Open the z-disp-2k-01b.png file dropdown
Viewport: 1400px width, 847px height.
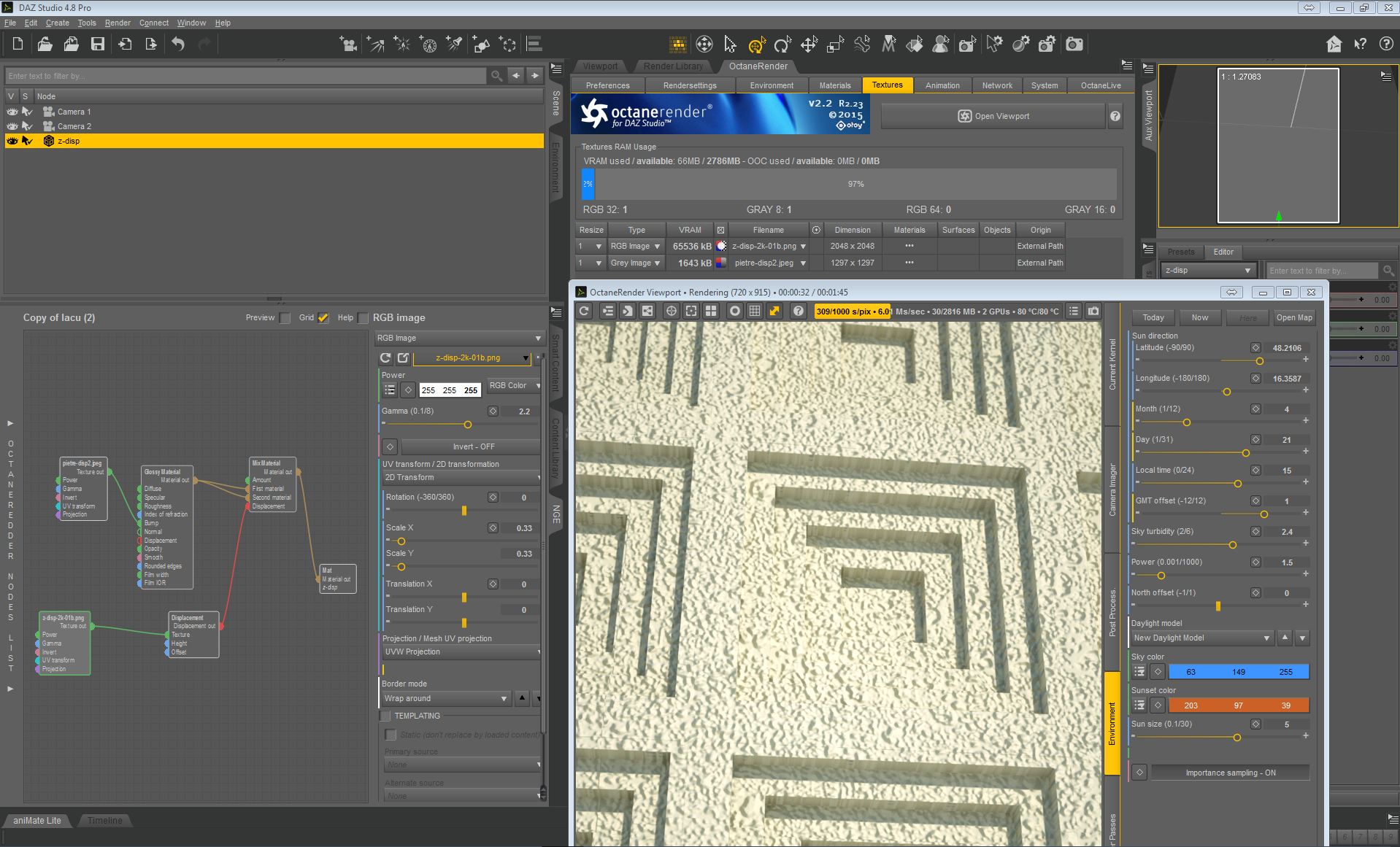tap(472, 358)
